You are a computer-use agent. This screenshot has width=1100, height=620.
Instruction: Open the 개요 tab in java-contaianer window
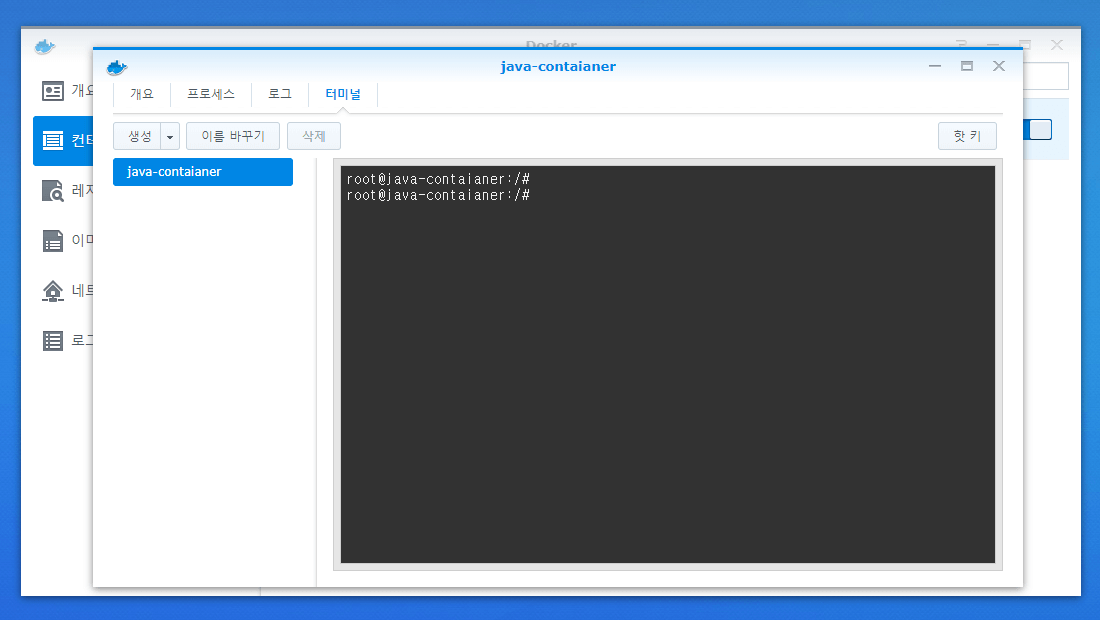coord(142,94)
